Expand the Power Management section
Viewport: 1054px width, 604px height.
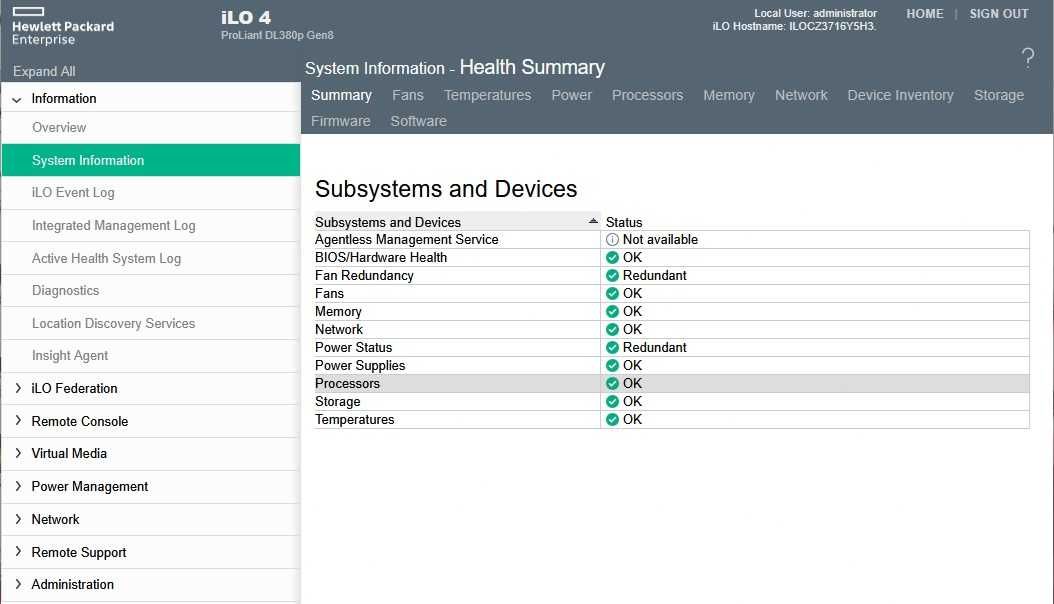18,486
